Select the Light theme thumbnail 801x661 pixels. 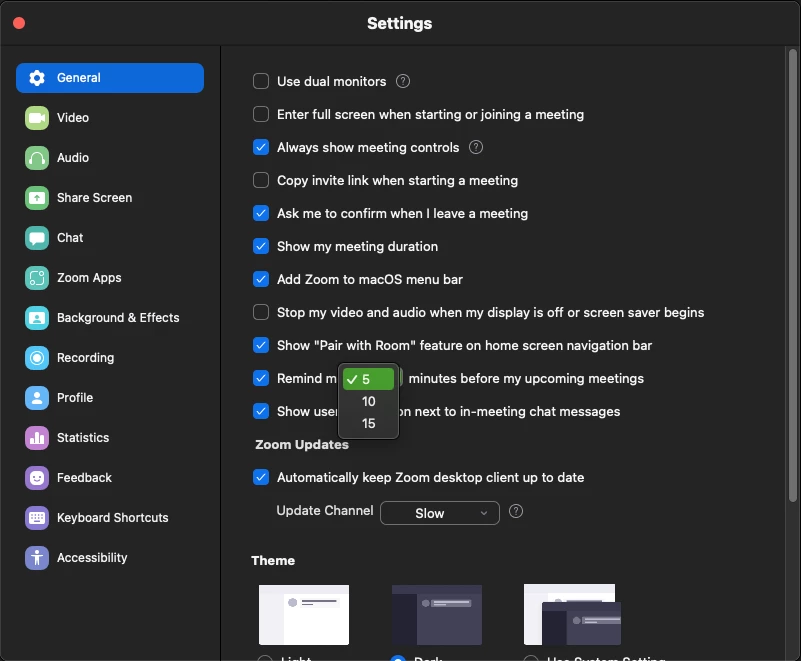tap(304, 615)
